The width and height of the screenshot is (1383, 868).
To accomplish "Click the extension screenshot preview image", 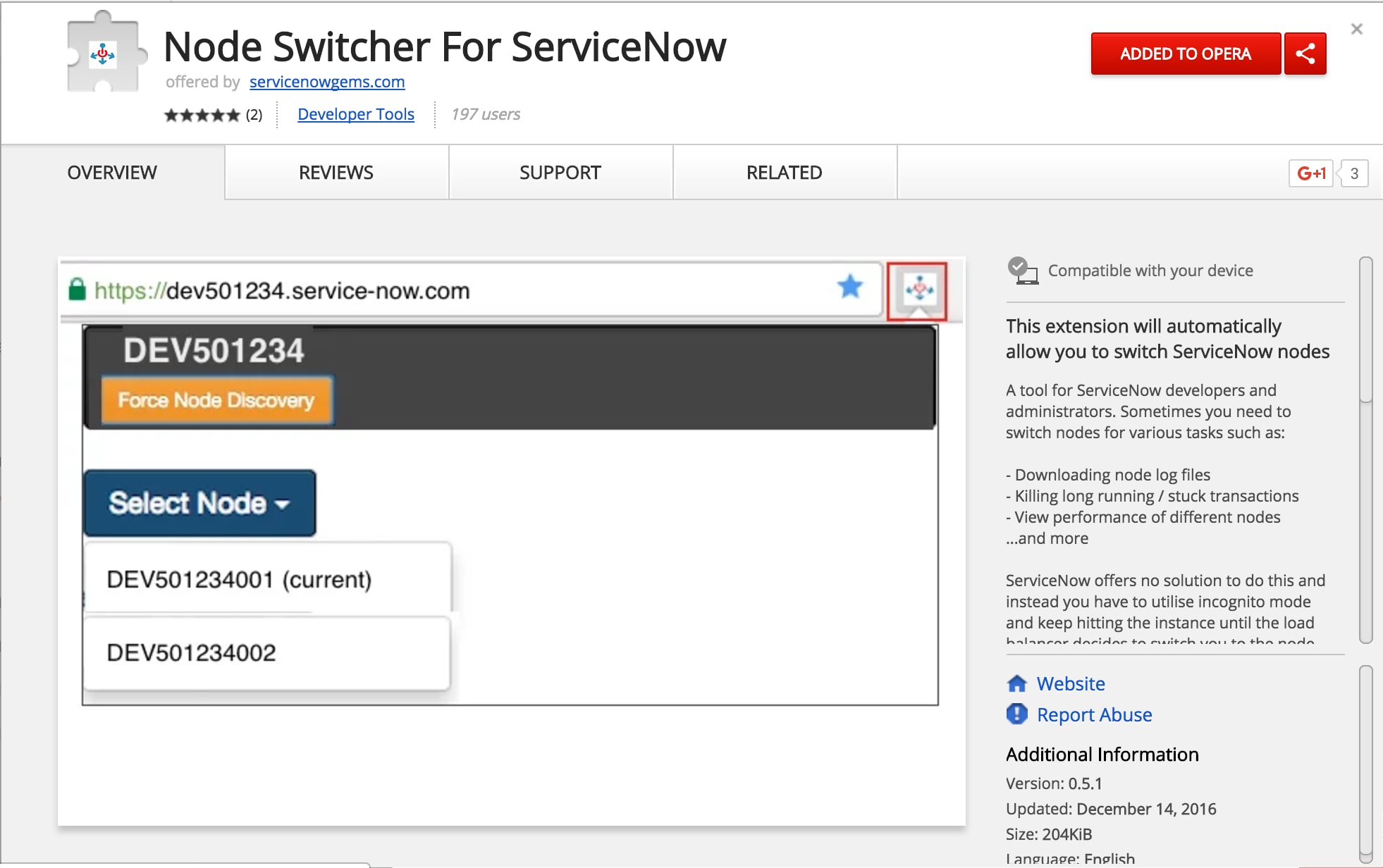I will point(512,541).
